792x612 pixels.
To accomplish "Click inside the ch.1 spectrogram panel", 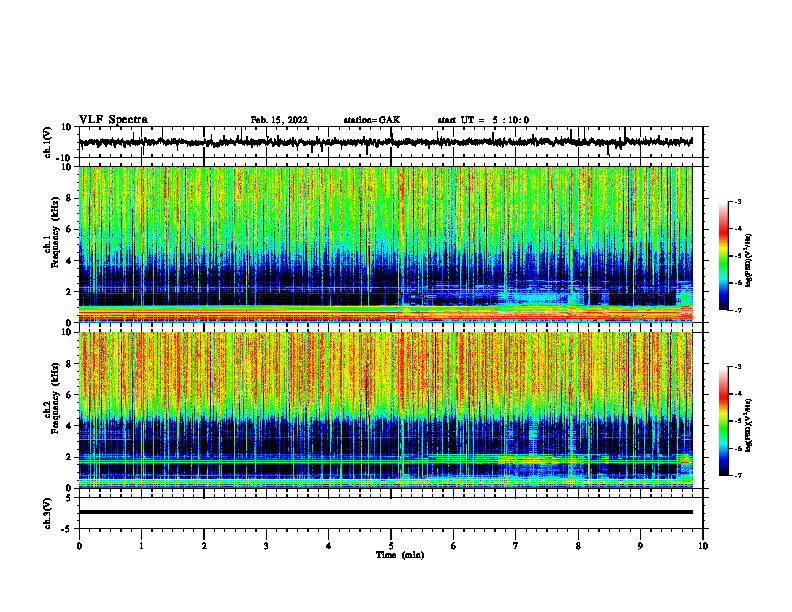I will click(385, 244).
